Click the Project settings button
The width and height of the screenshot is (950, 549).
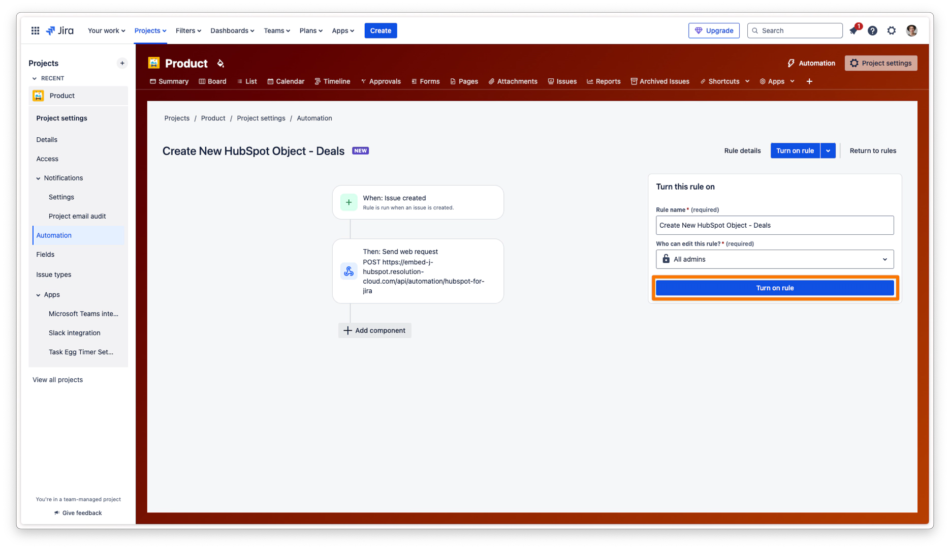(881, 63)
